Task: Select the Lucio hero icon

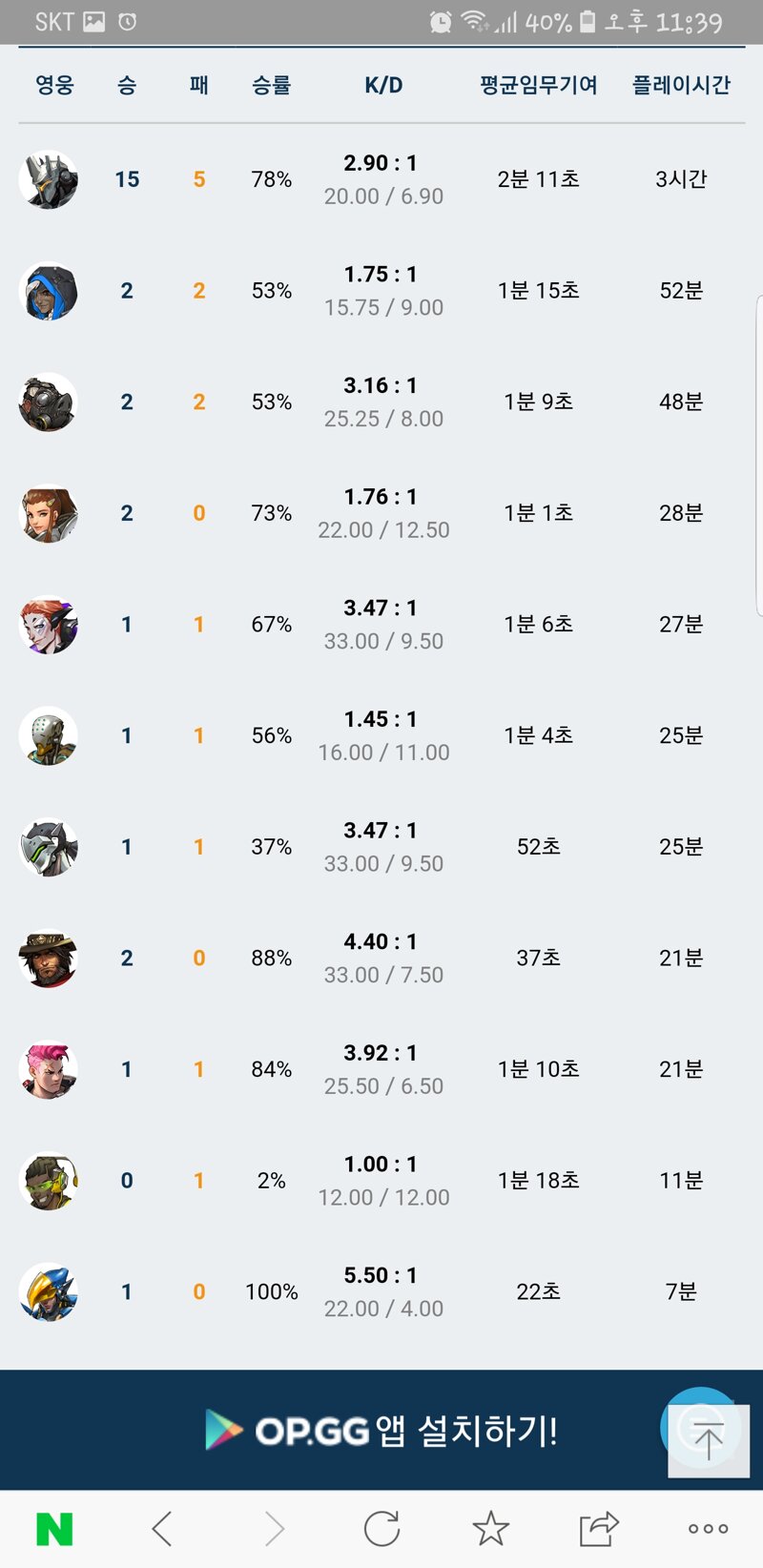Action: click(x=49, y=1181)
